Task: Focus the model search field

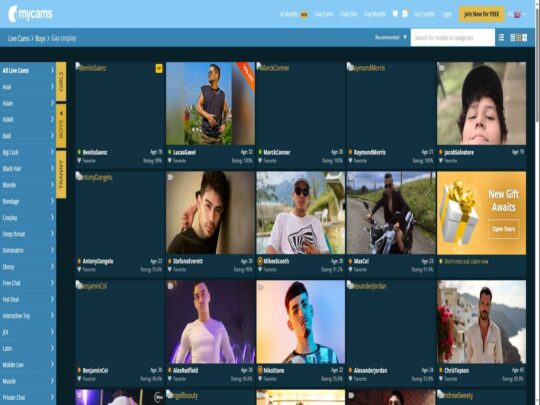Action: click(x=453, y=38)
